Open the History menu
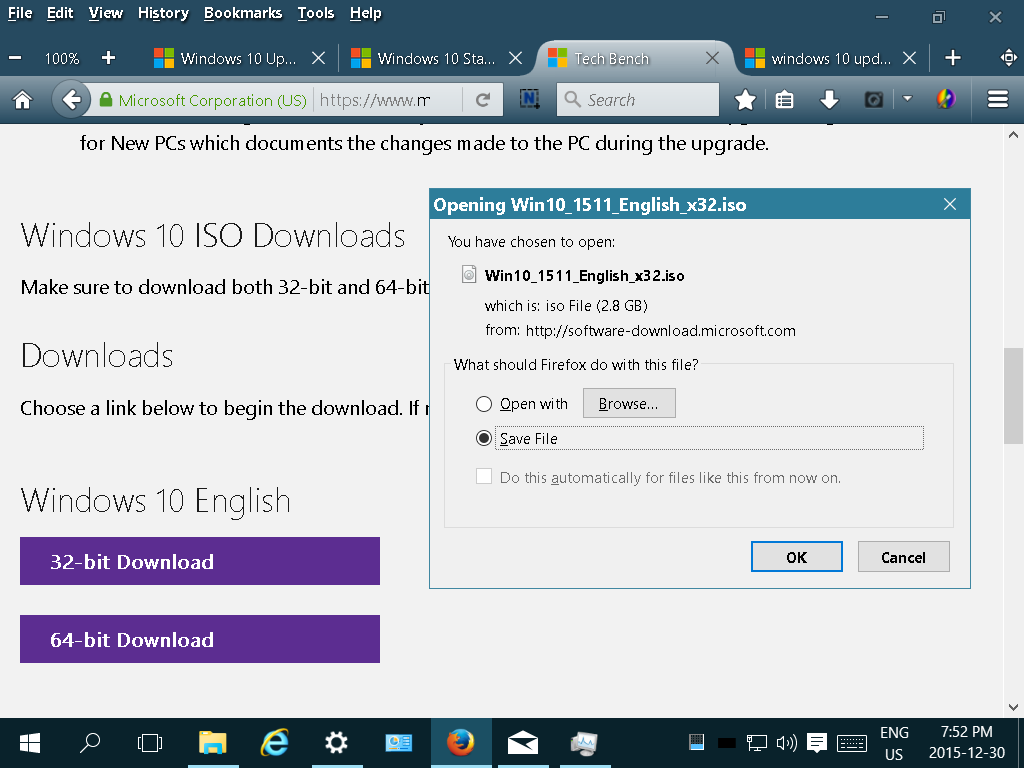1024x768 pixels. coord(163,13)
